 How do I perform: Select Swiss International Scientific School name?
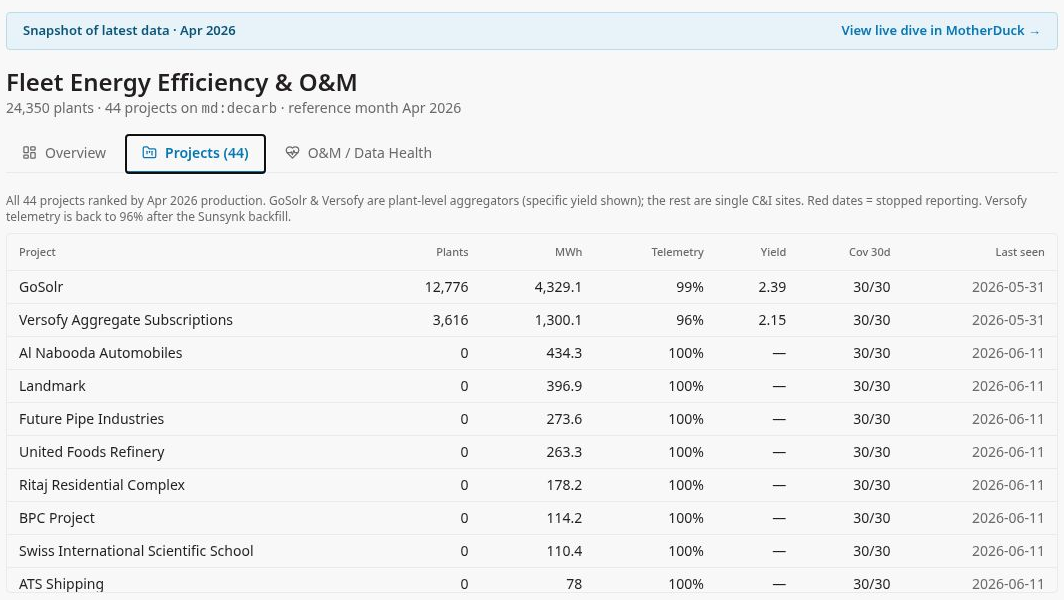pyautogui.click(x=136, y=551)
